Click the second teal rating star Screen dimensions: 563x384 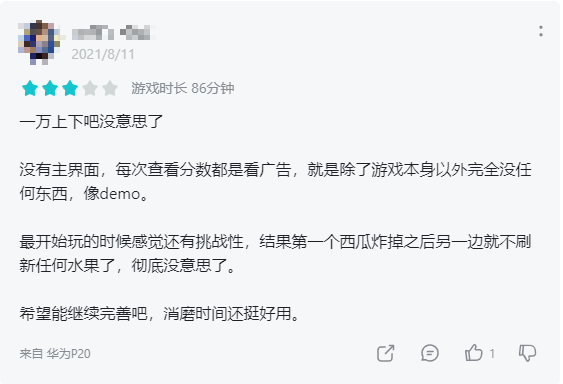50,88
